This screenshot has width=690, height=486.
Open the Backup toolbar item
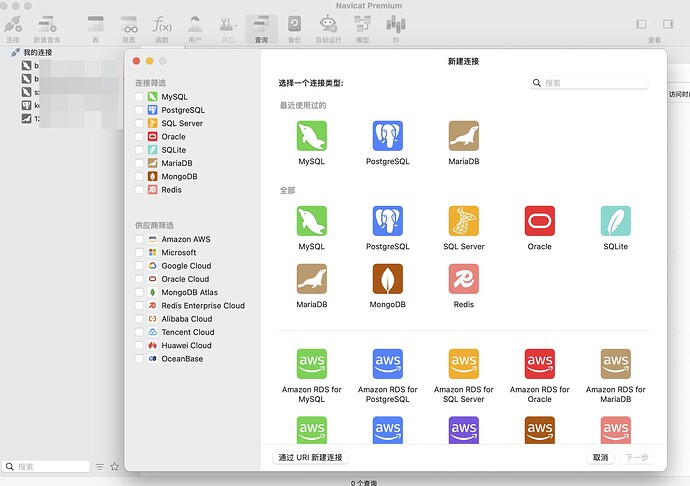294,29
